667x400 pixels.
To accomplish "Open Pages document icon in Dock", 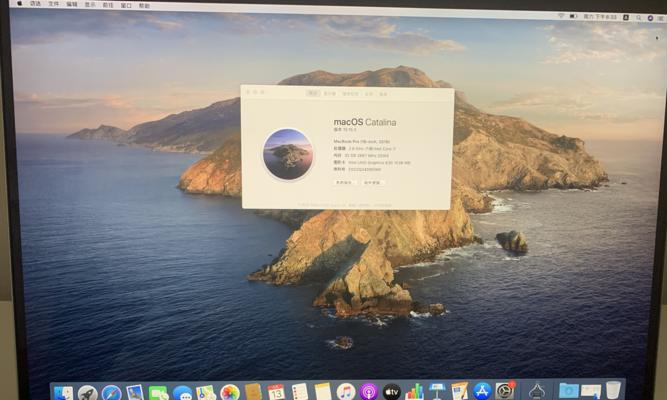I will tap(459, 391).
